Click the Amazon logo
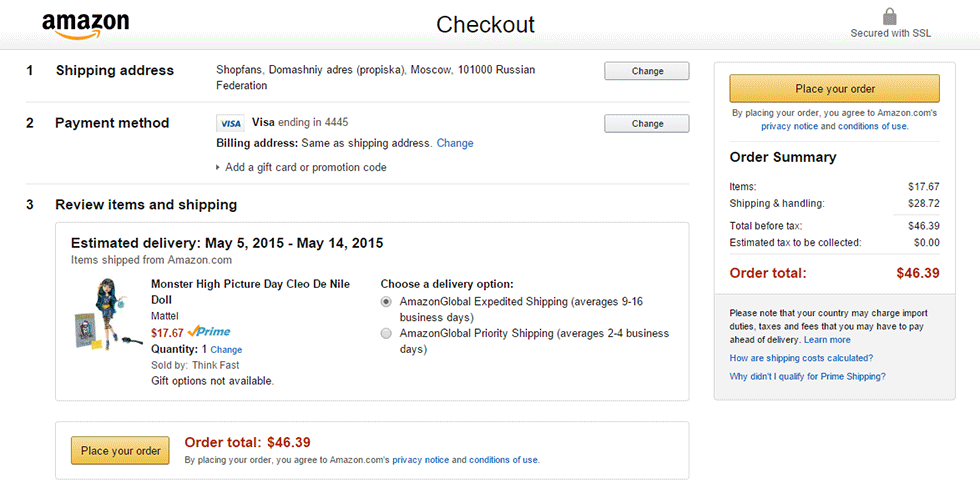Viewport: 980px width, 488px height. point(85,26)
